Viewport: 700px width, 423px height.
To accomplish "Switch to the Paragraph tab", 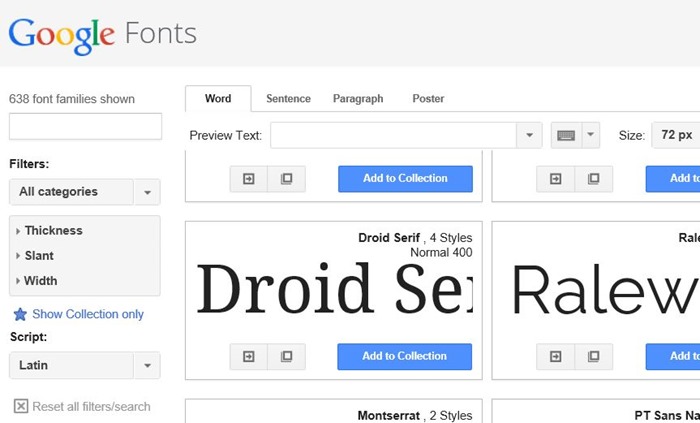I will [x=358, y=99].
